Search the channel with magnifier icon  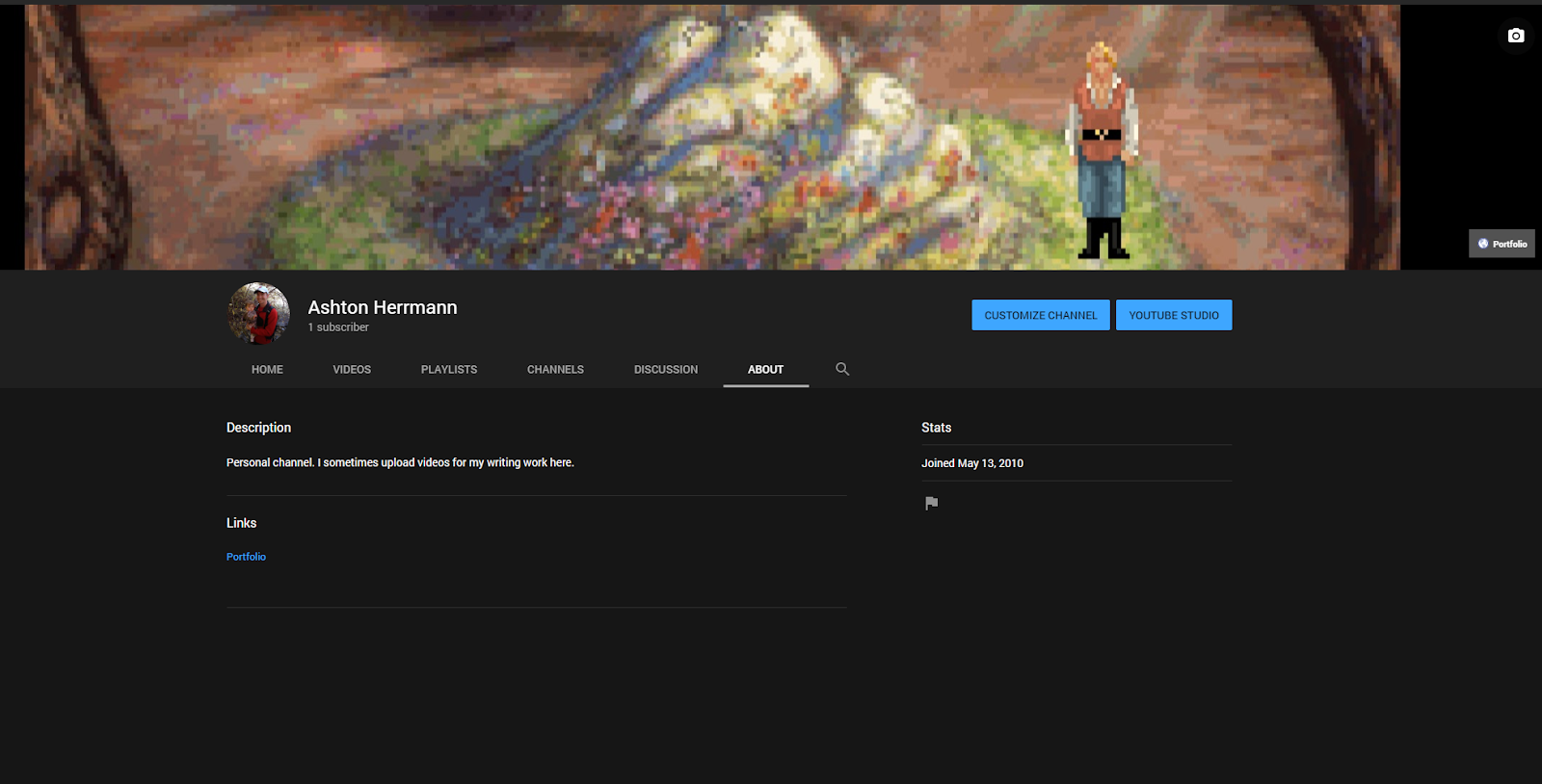pos(842,369)
